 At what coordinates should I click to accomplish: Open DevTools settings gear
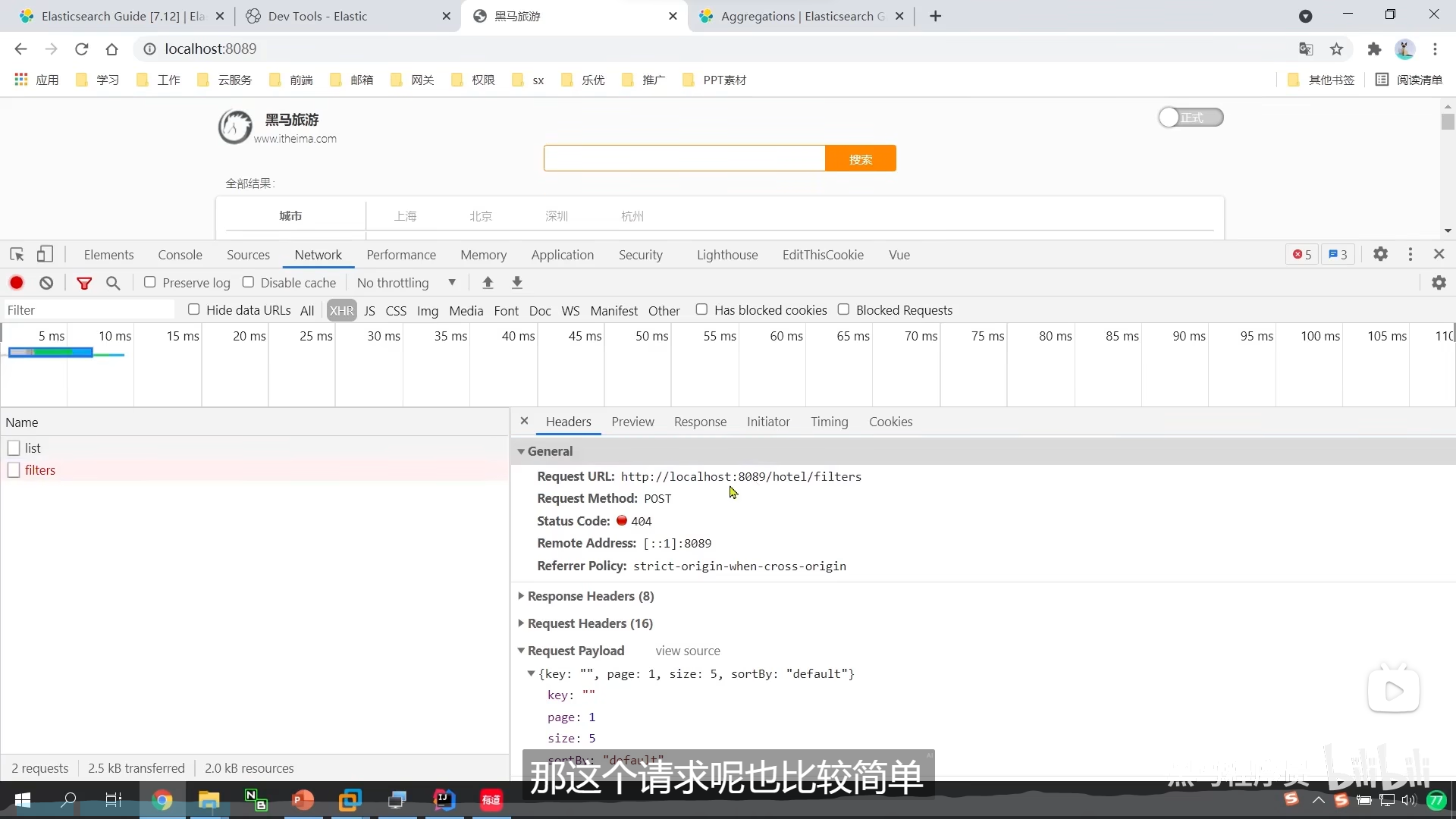tap(1380, 255)
